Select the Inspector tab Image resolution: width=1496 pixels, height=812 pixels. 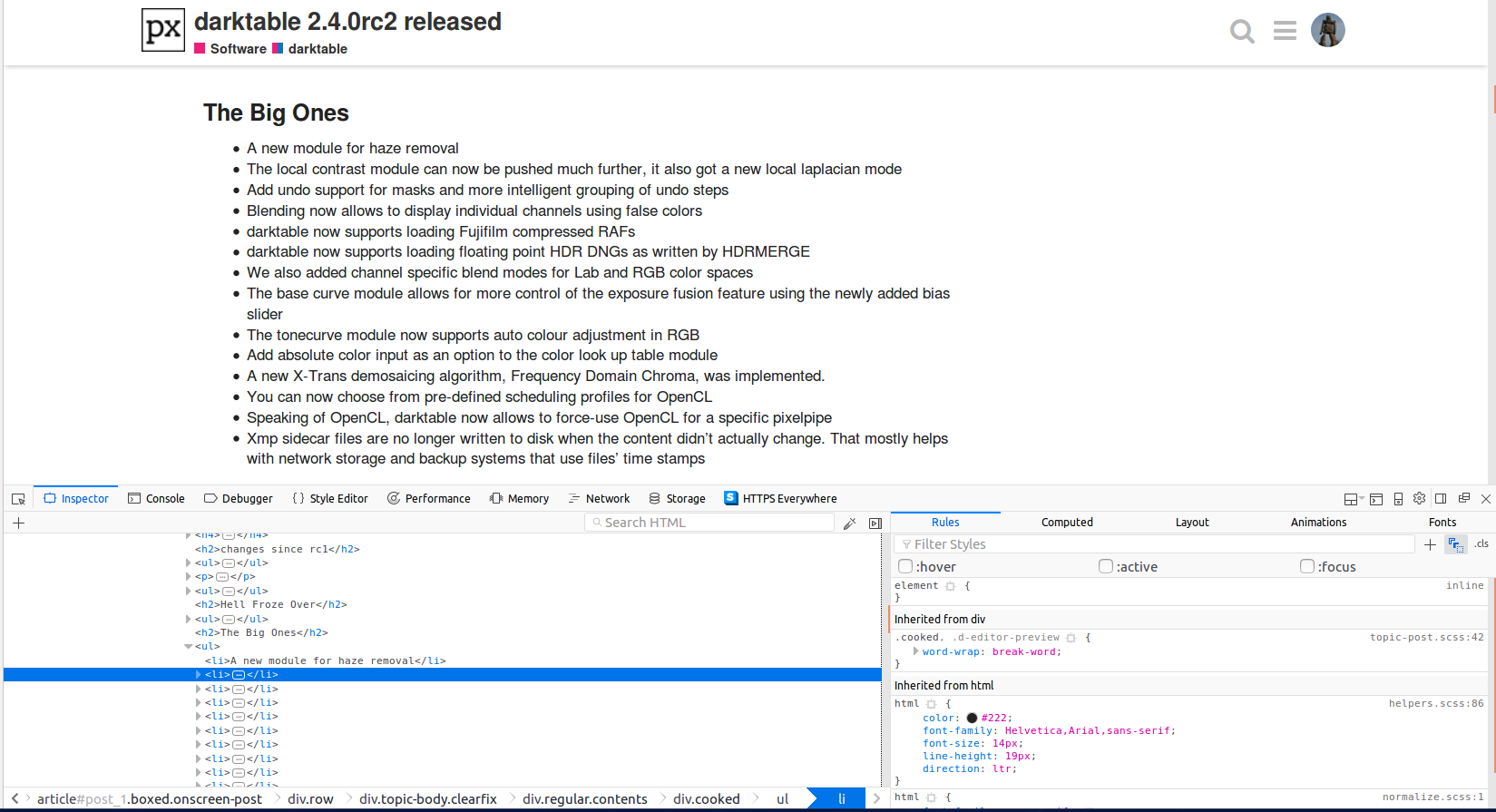(x=76, y=499)
